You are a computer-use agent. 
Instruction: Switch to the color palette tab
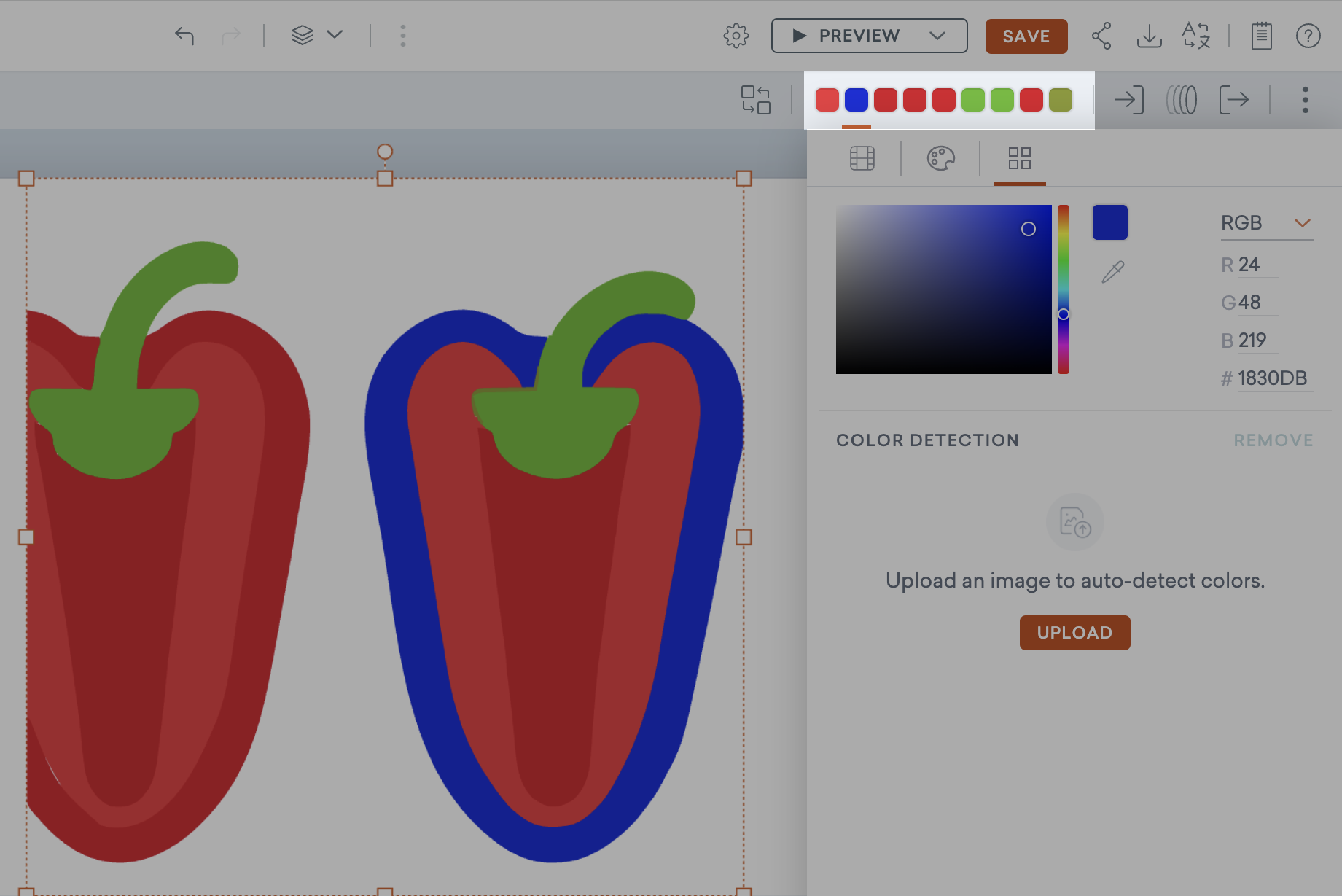[940, 158]
